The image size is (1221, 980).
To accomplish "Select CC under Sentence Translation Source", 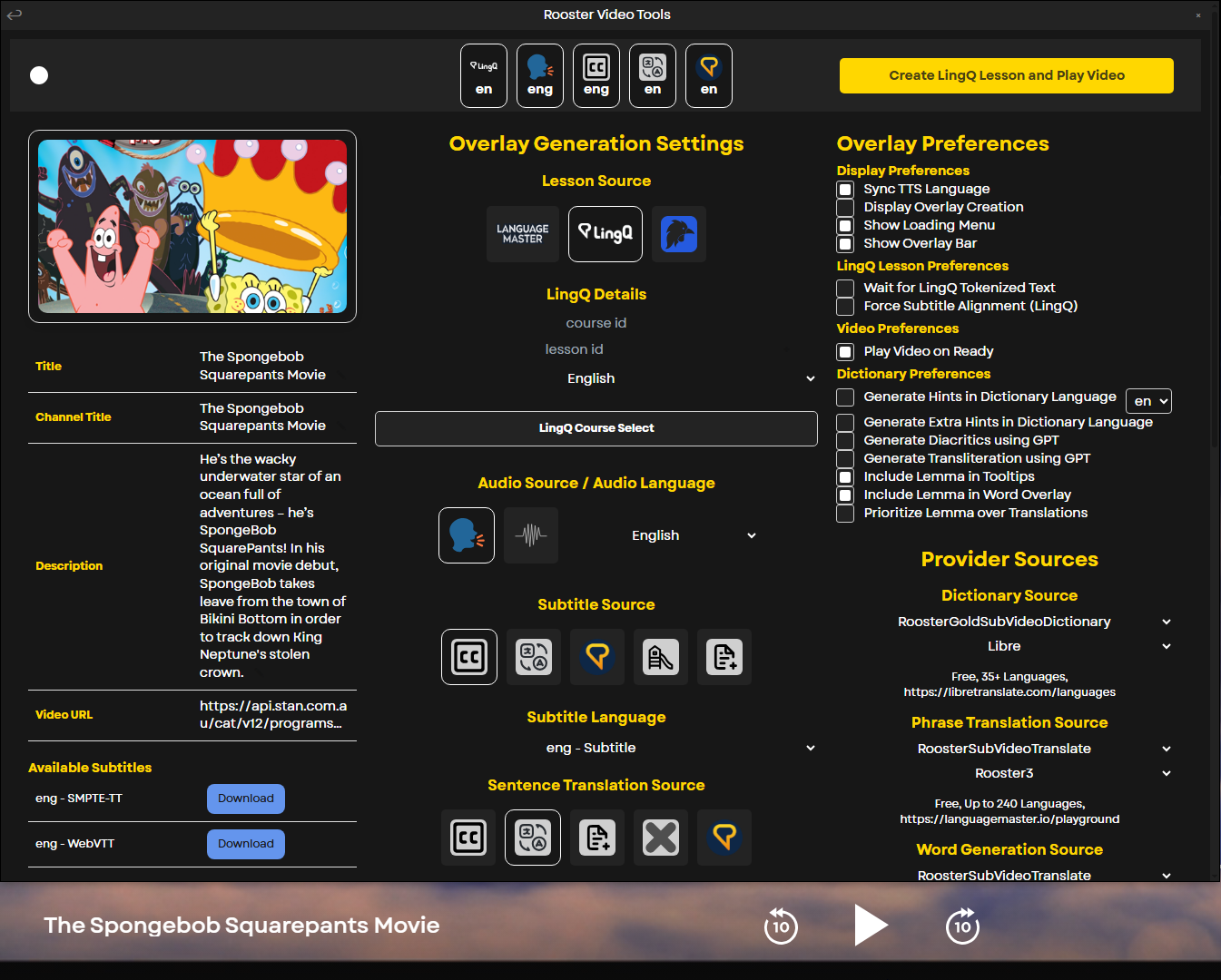I will [468, 838].
